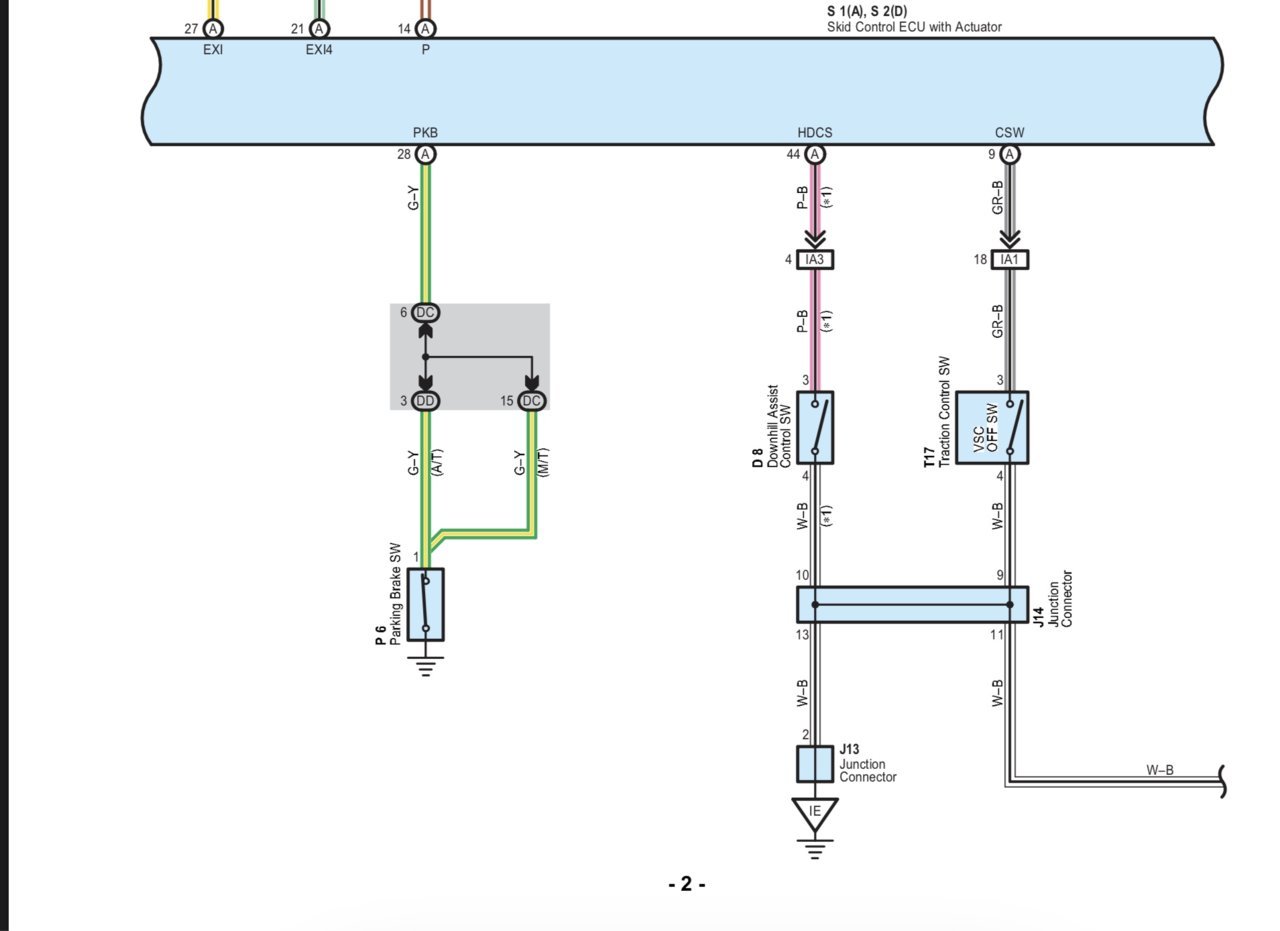Click the W-B label between J14 and J13
Image resolution: width=1280 pixels, height=931 pixels.
tap(803, 694)
